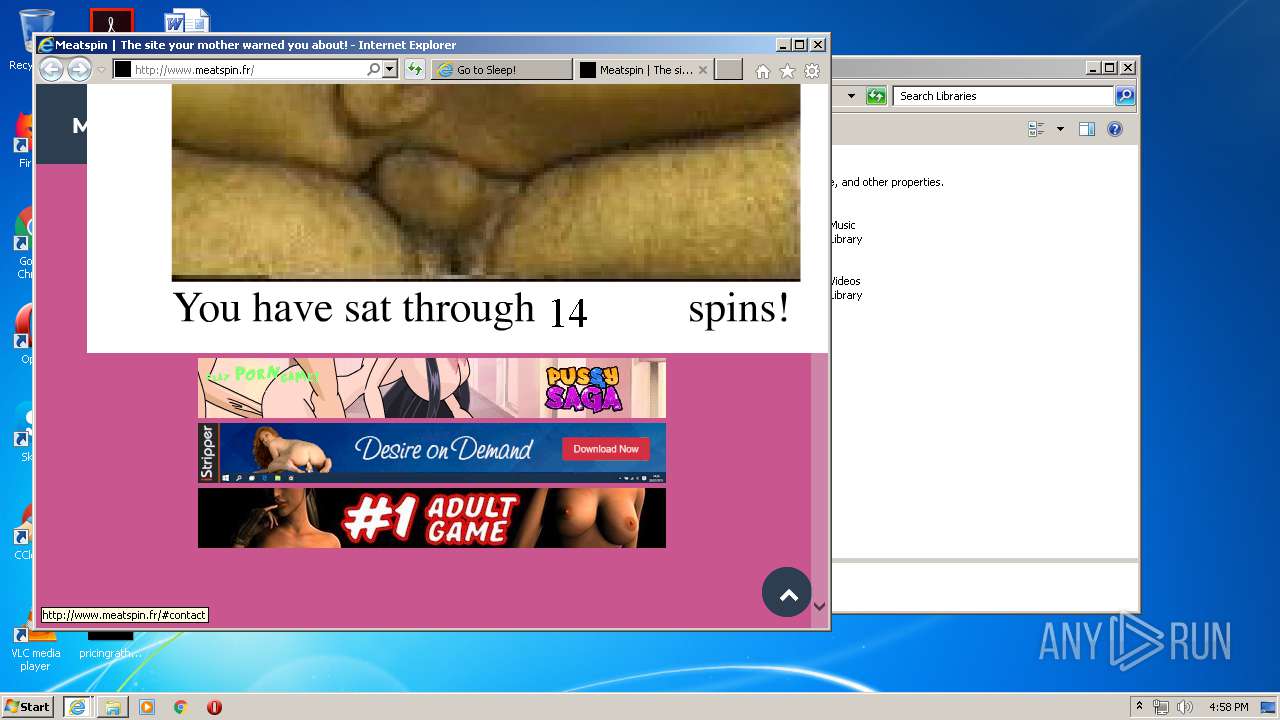Select the Adobe Reader desktop icon
The image size is (1280, 720).
click(111, 21)
